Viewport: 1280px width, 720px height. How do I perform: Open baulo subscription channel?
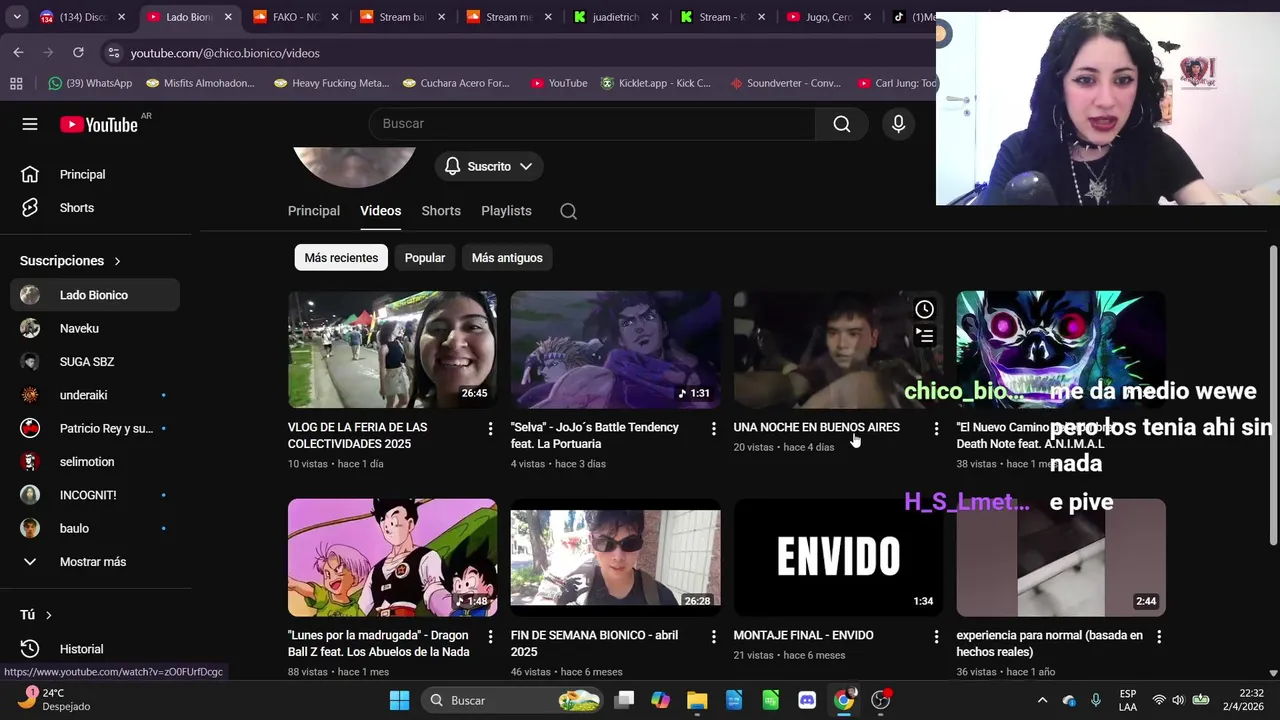click(x=95, y=528)
